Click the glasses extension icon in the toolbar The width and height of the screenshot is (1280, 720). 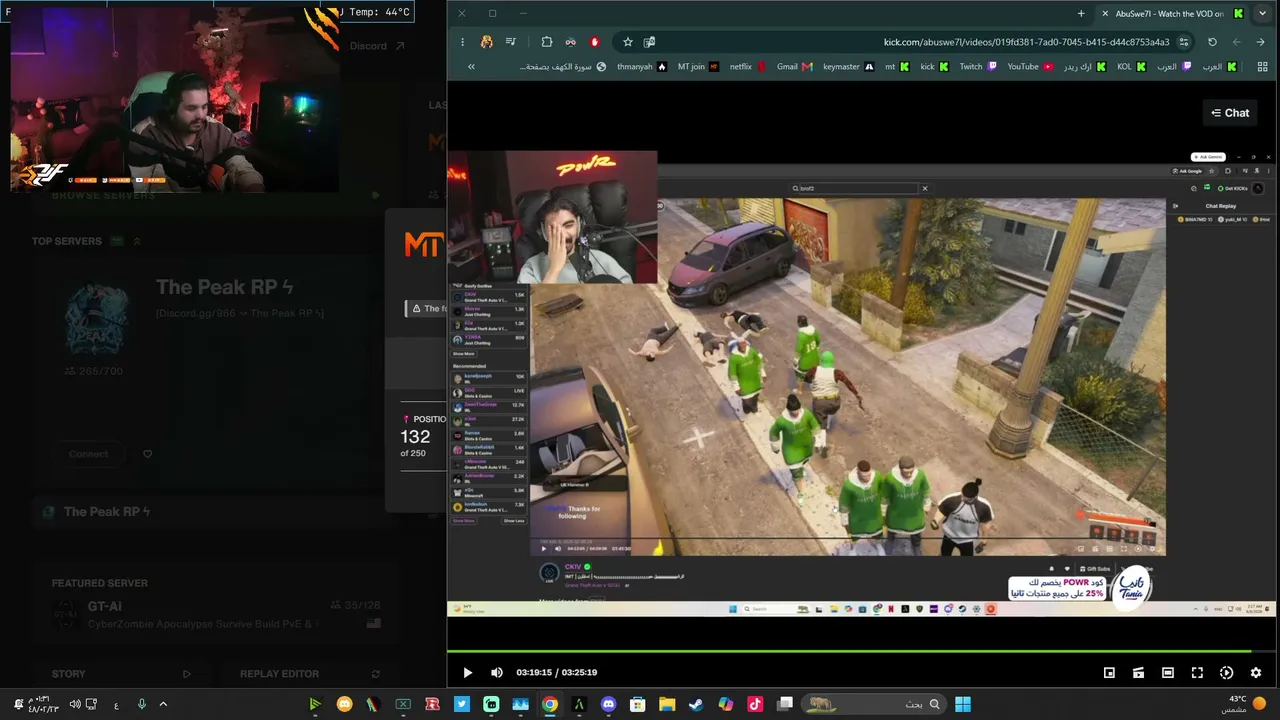point(571,42)
